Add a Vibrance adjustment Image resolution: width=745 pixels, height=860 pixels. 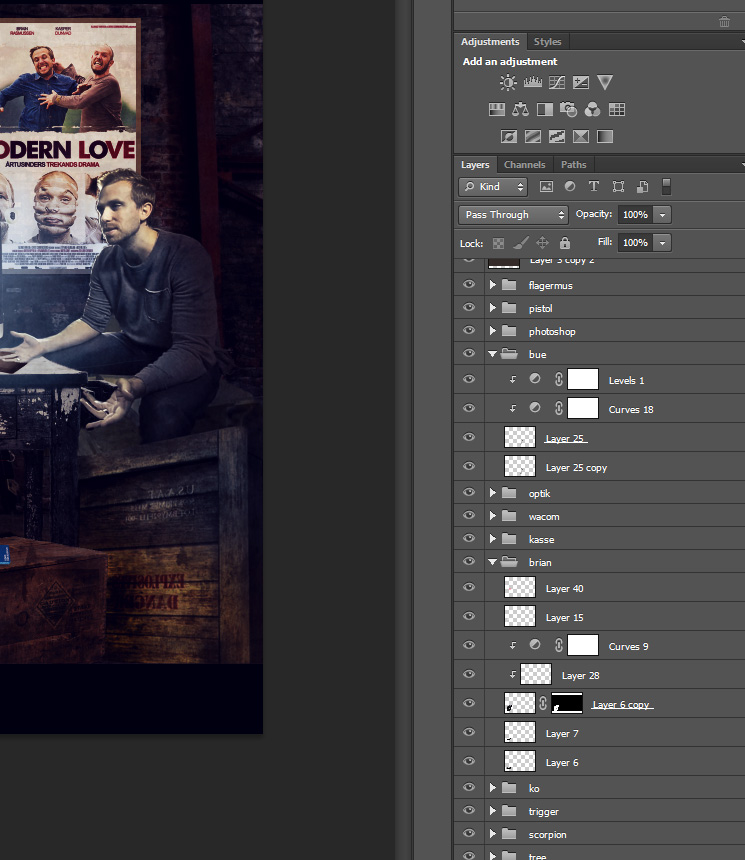coord(605,82)
